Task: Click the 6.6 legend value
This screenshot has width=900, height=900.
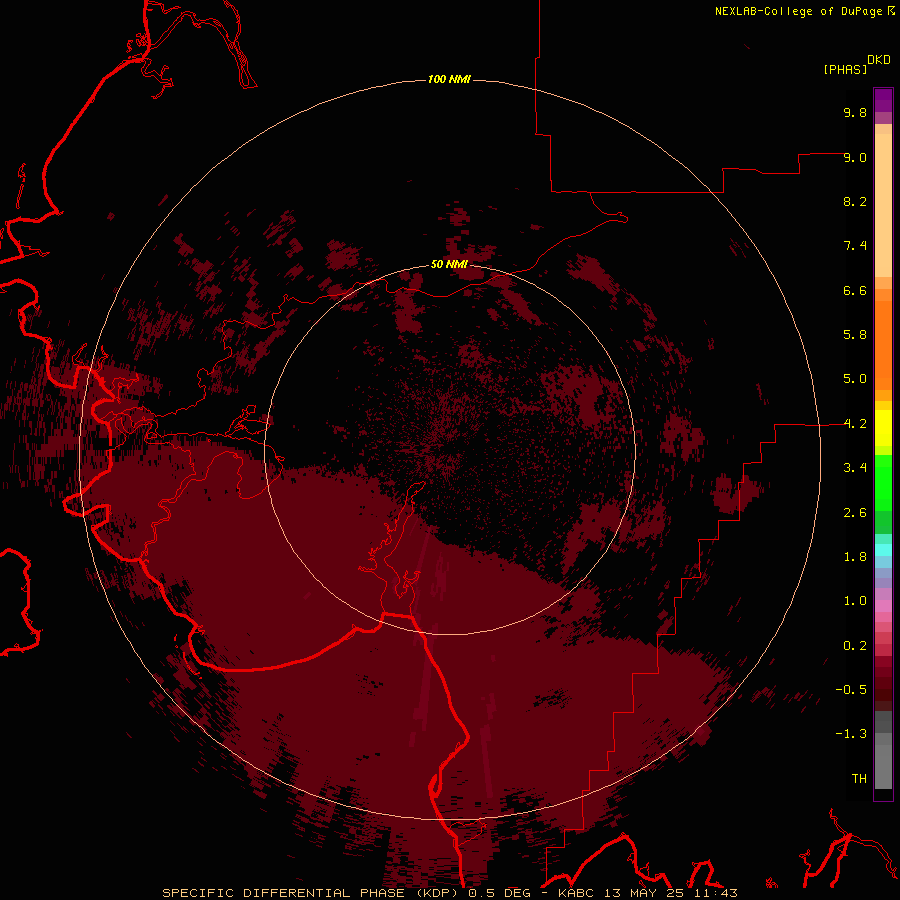Action: coord(855,290)
